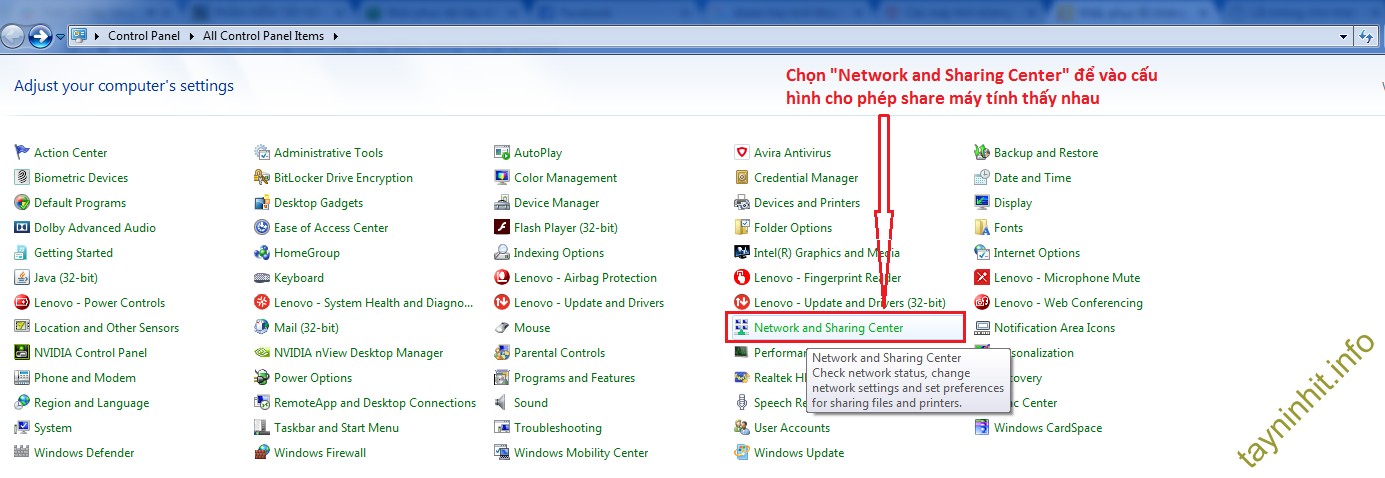The width and height of the screenshot is (1385, 478).
Task: Open the Programs and Features link
Action: [x=574, y=378]
